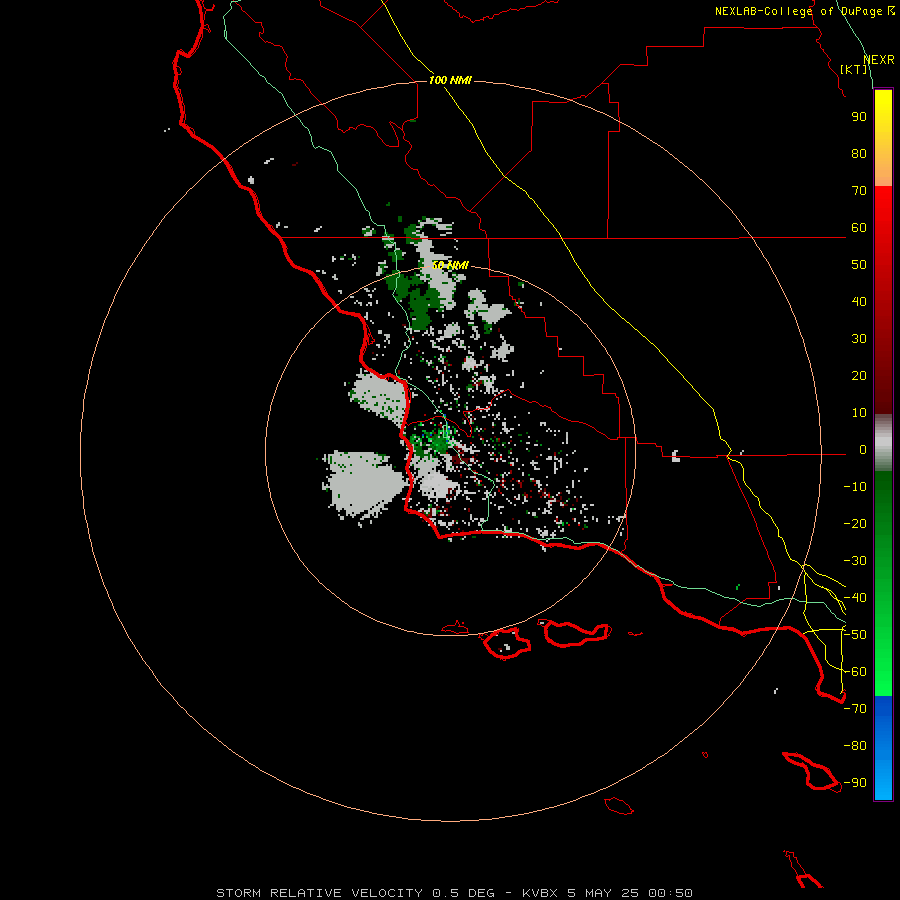Click the yellow top segment of the color bar
900x900 pixels.
point(883,138)
